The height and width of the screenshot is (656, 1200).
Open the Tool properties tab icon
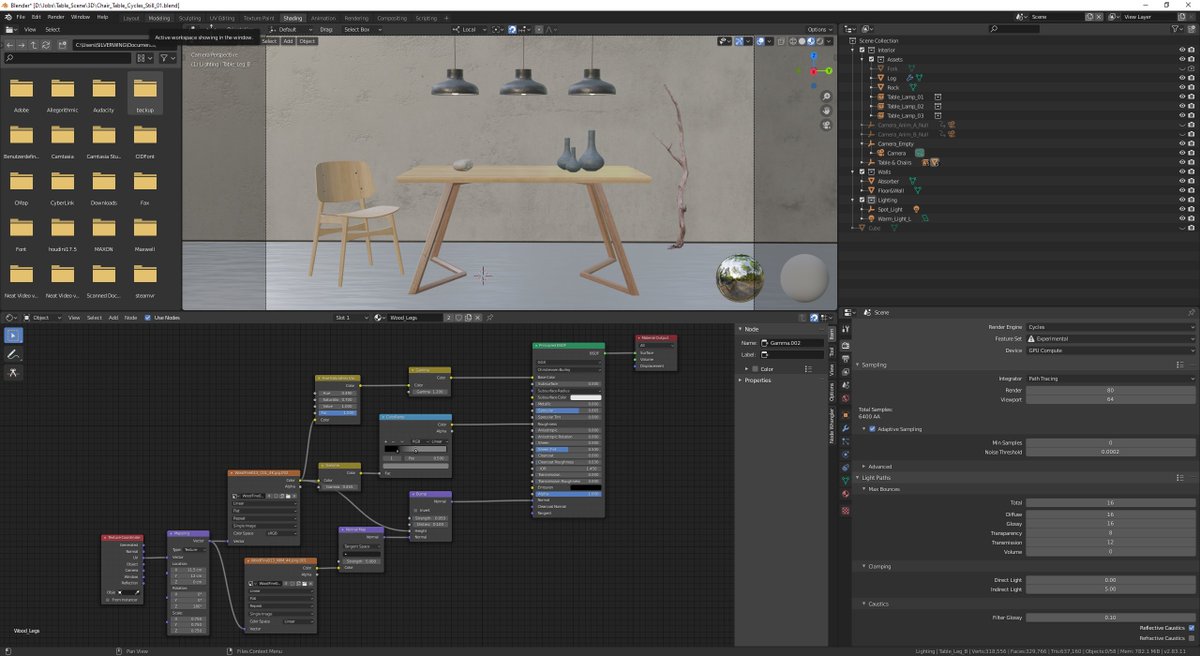pos(845,330)
